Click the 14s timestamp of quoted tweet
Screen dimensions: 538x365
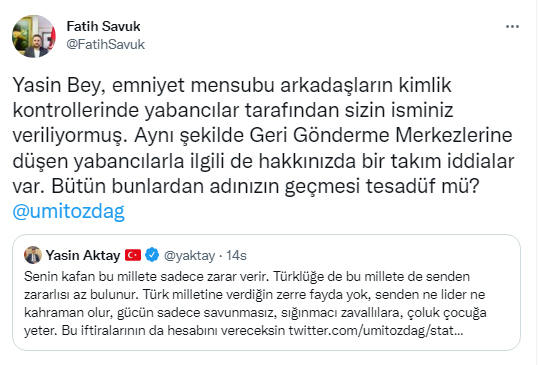(236, 256)
